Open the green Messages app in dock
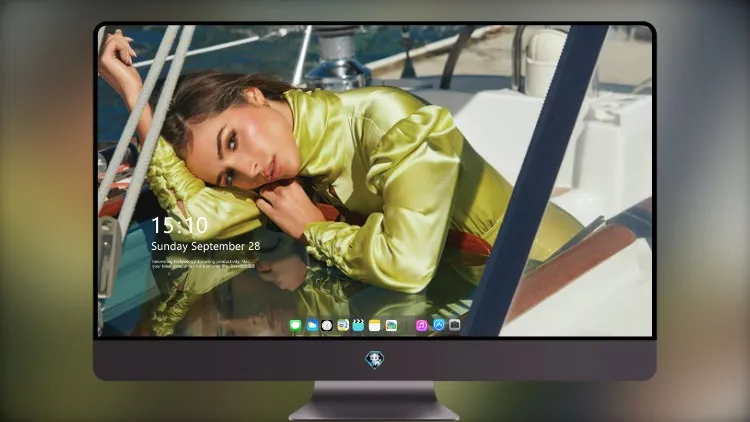 pyautogui.click(x=296, y=326)
